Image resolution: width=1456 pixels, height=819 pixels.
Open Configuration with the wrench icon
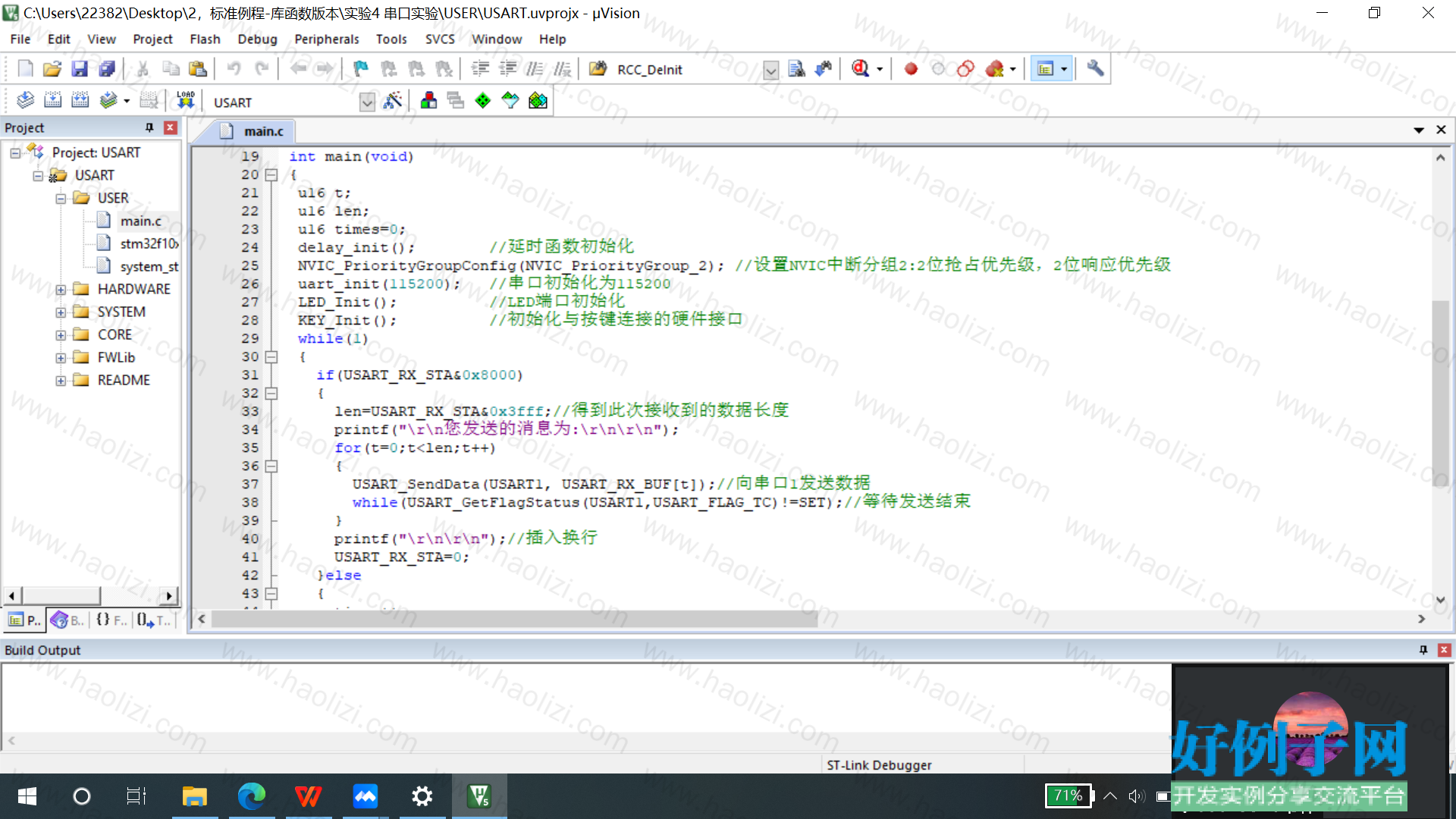(1095, 69)
